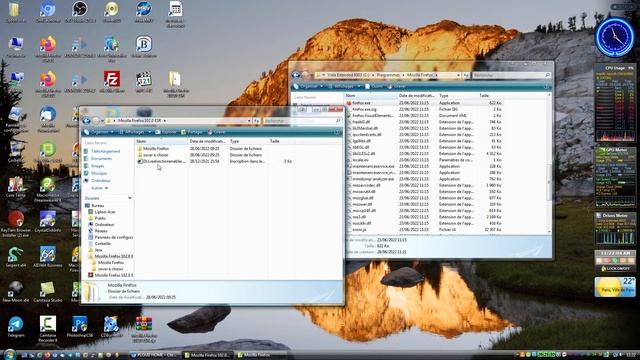
Task: Open the Organiser menu in the back Explorer window
Action: coord(308,87)
